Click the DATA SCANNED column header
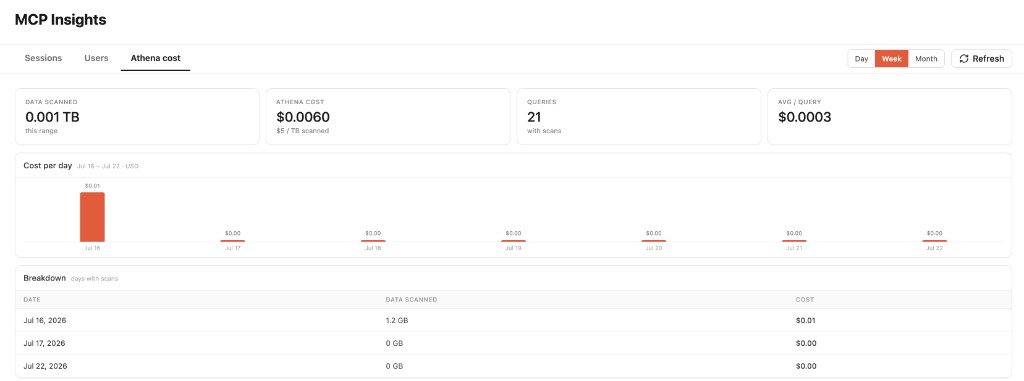This screenshot has height=381, width=1024. click(x=411, y=299)
